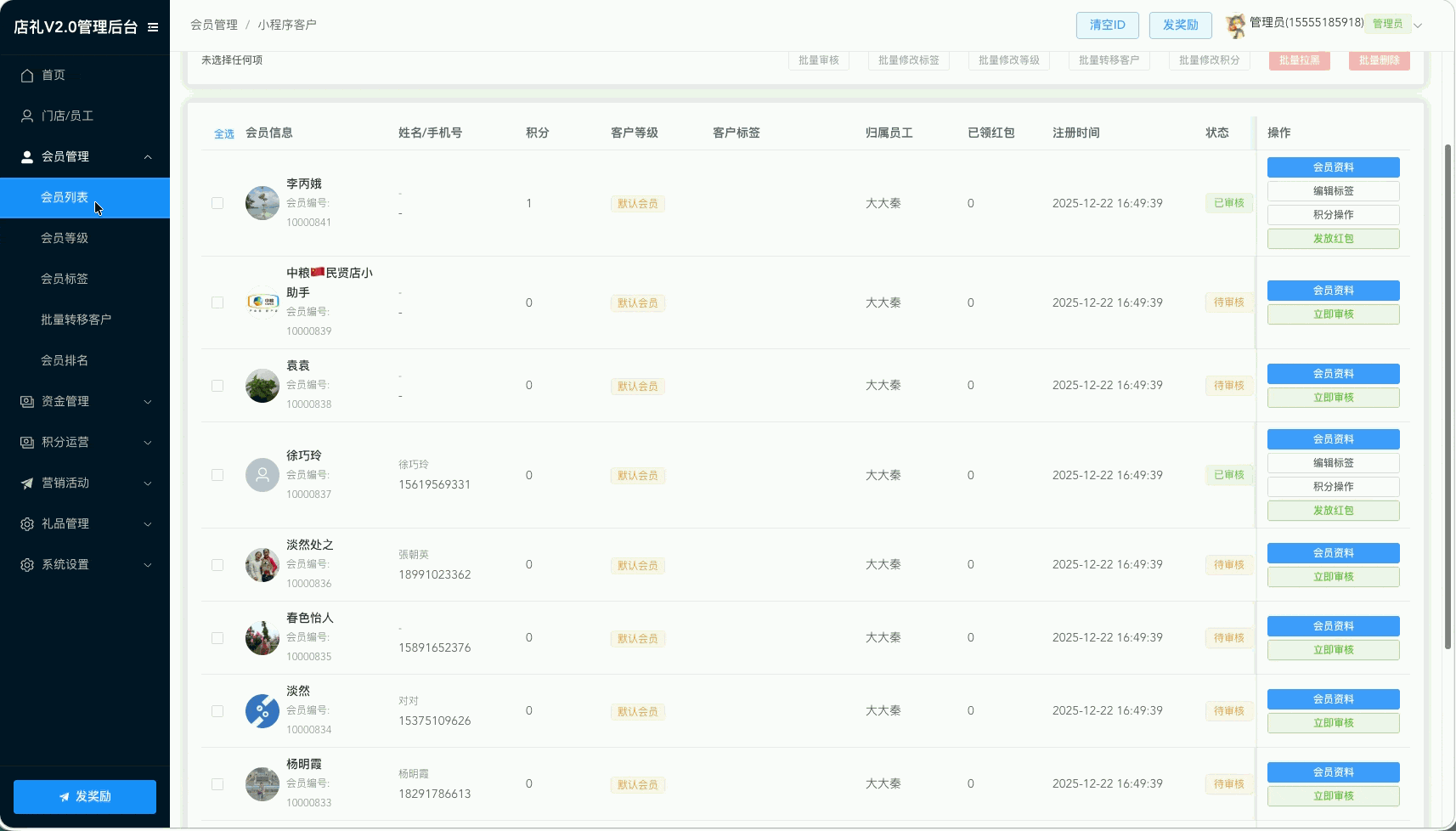Expand the 积分运营 submenu arrow
Viewport: 1456px width, 831px height.
click(148, 443)
